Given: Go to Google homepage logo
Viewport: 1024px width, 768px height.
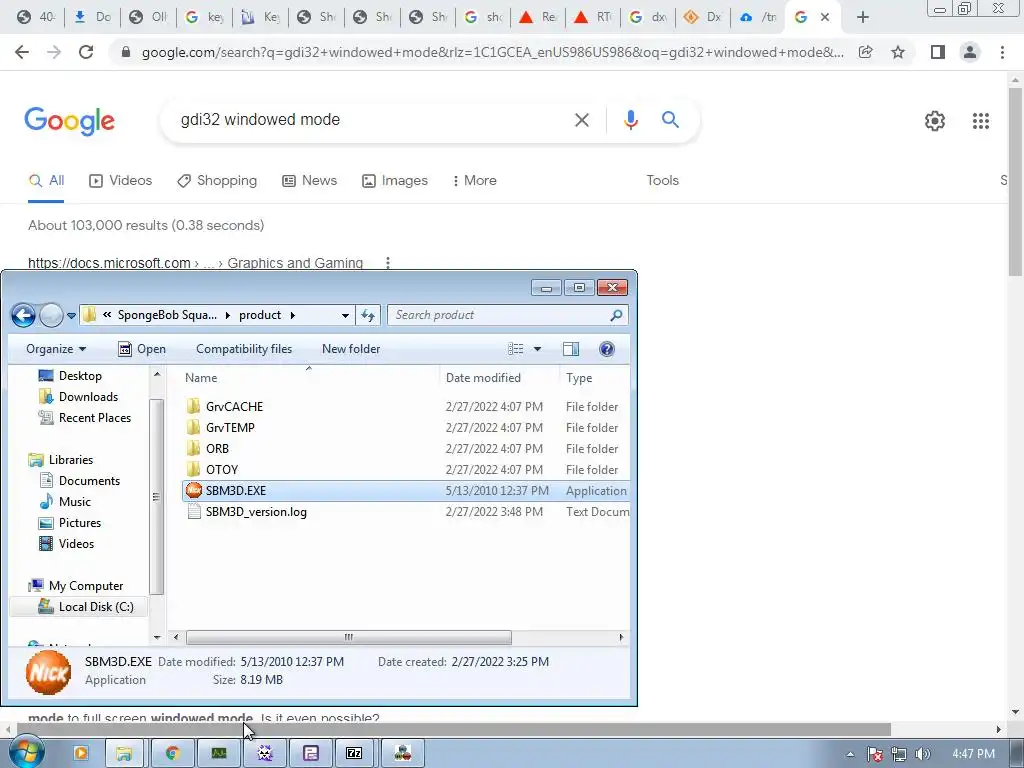Looking at the screenshot, I should [69, 121].
